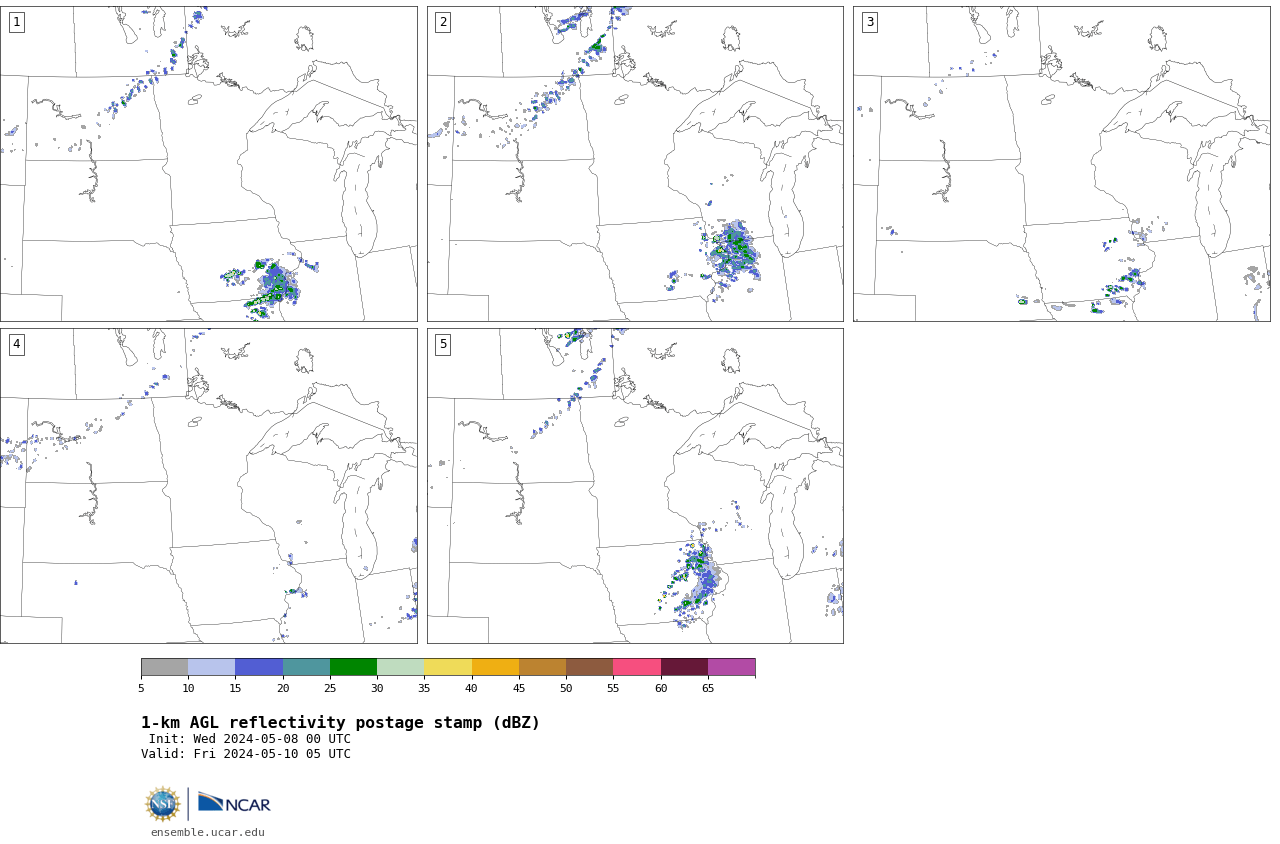Click the pale green 30-35 dBZ swatch
This screenshot has width=1280, height=844.
tap(400, 667)
